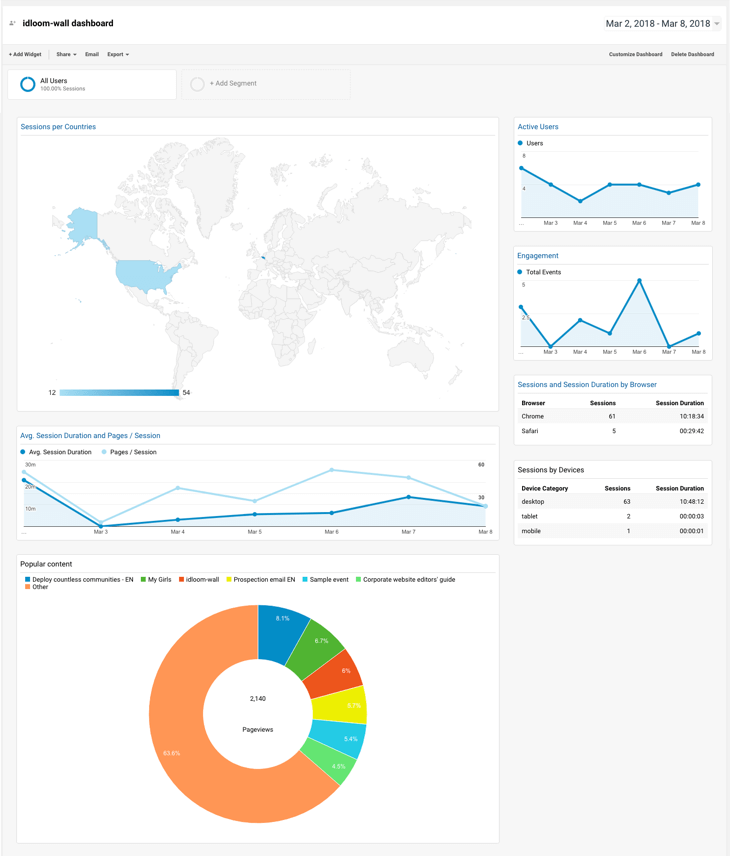Click the Delete Dashboard button

coord(692,55)
